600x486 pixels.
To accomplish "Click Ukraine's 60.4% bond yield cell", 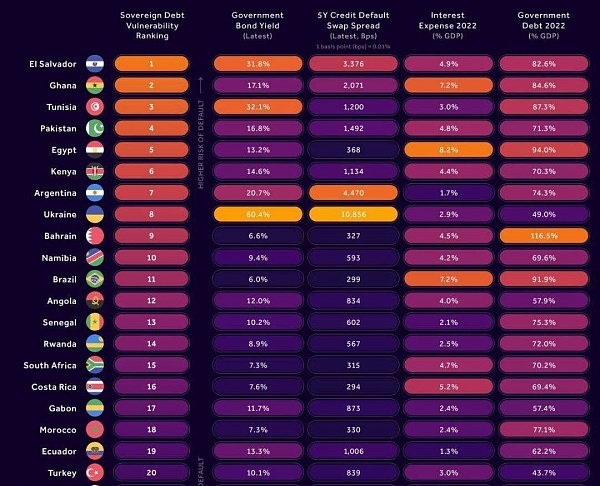I will 258,214.
